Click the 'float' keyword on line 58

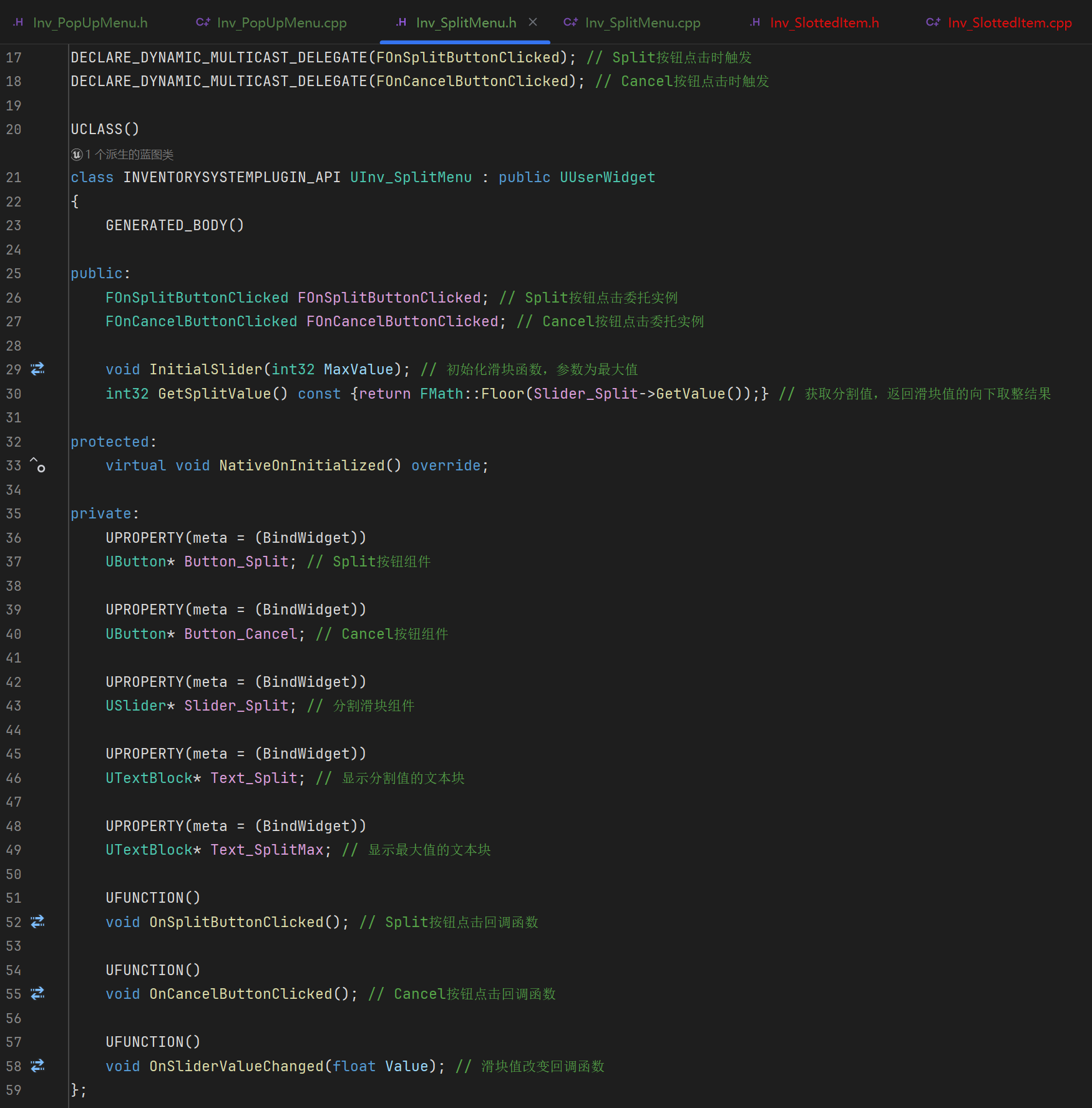click(x=354, y=1066)
